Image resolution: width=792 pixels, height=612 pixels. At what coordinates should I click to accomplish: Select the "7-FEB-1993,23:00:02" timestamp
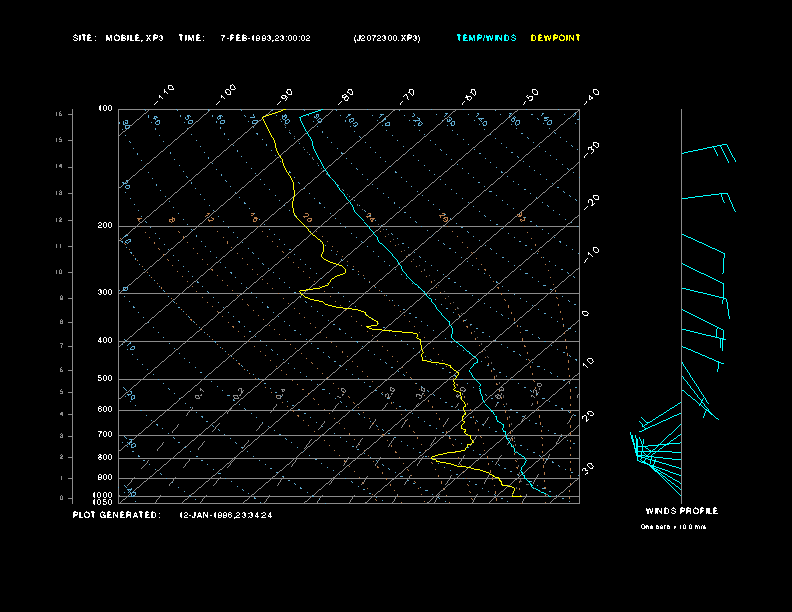pos(265,38)
